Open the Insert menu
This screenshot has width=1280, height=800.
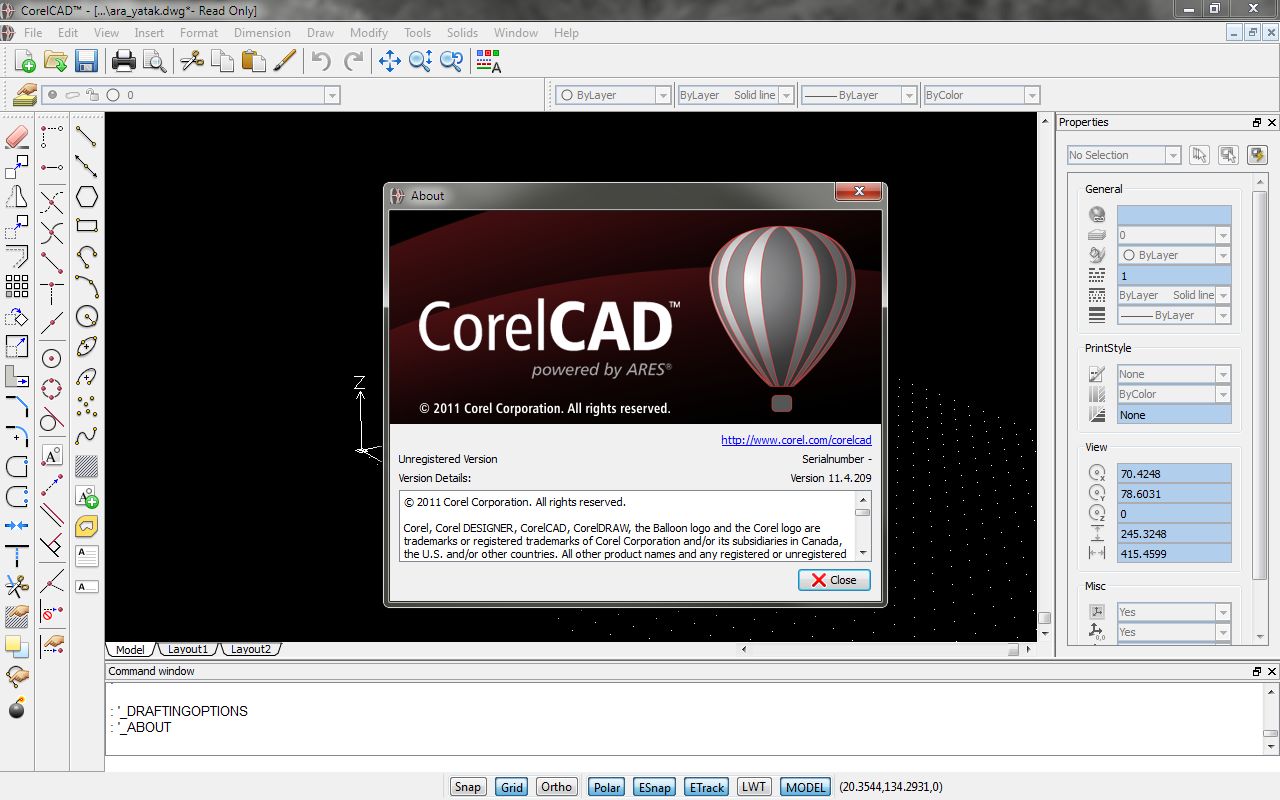coord(149,32)
